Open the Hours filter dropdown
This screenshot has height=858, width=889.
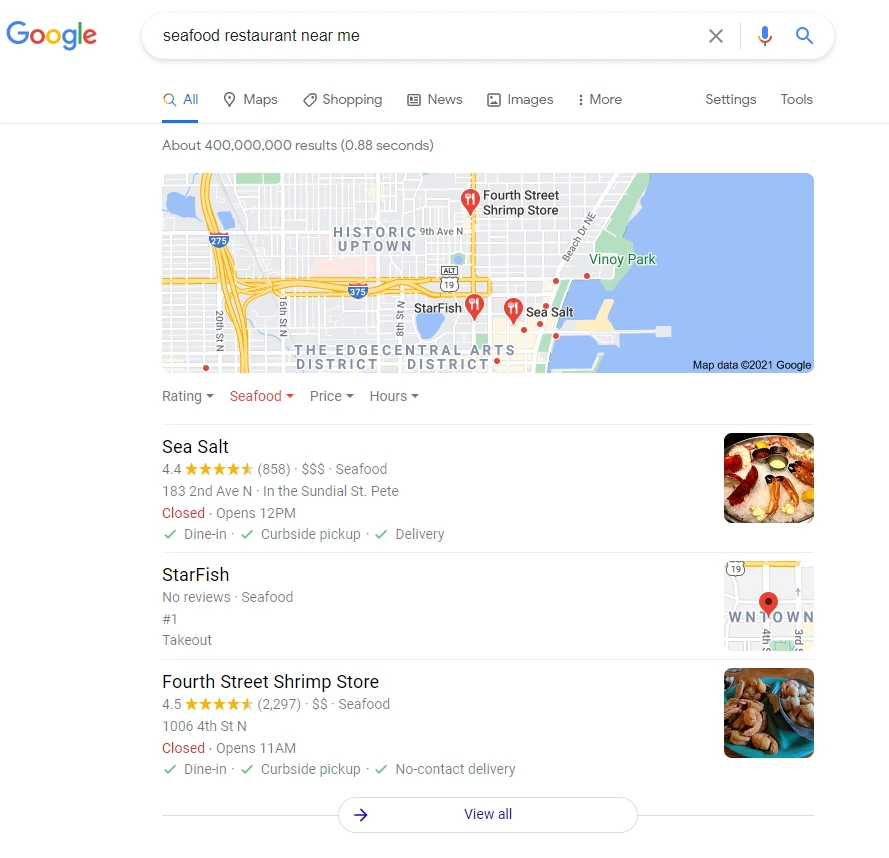pos(394,396)
